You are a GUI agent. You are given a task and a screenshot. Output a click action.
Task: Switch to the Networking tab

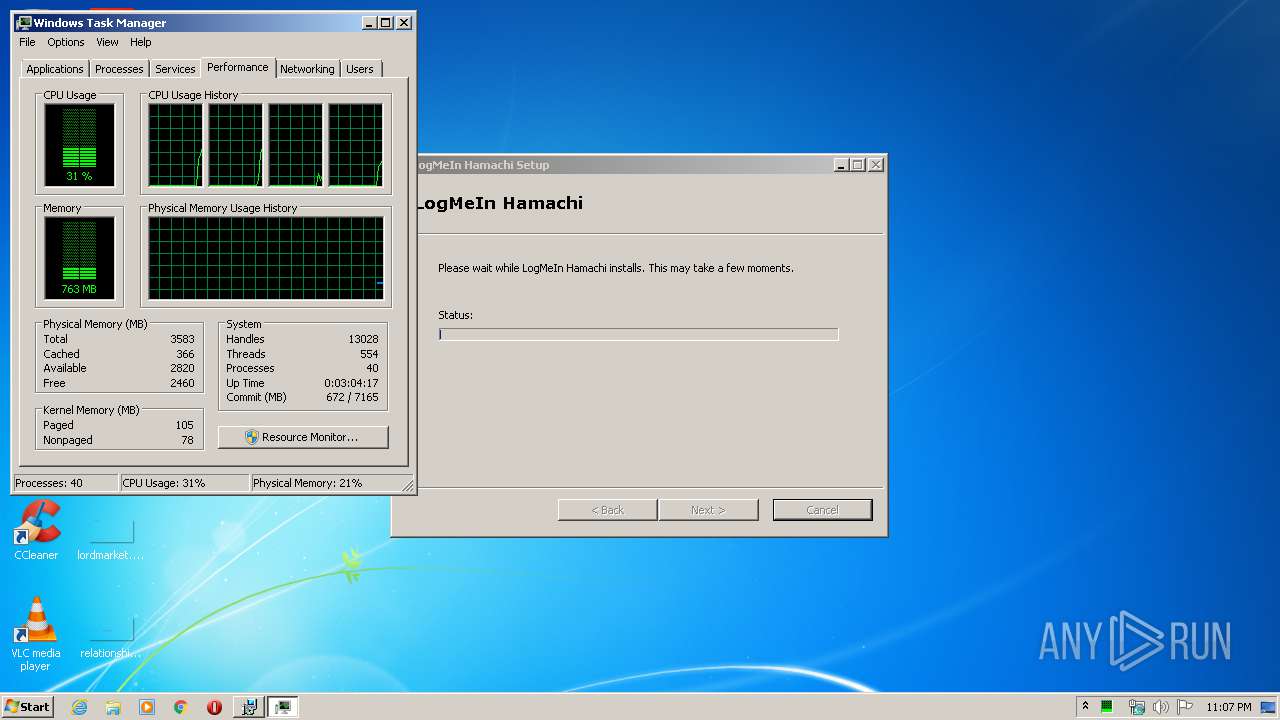click(307, 69)
